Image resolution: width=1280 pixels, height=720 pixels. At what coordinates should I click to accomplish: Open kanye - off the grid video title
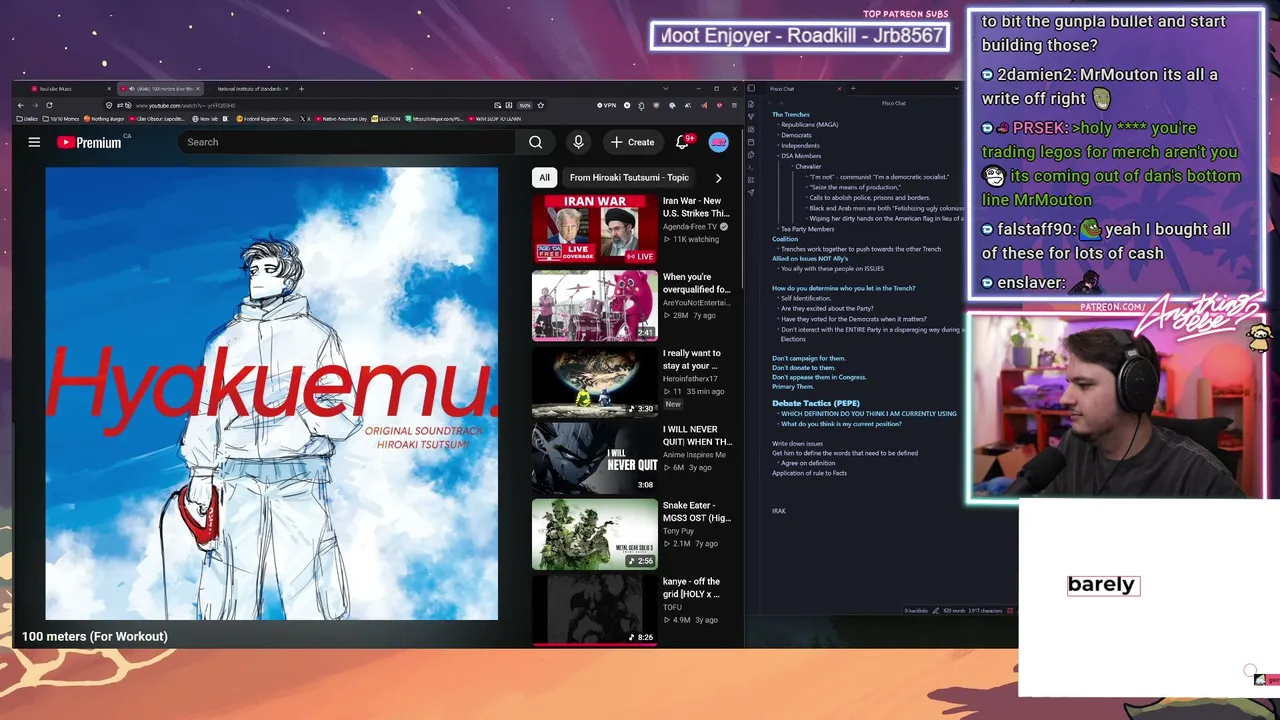pos(692,588)
